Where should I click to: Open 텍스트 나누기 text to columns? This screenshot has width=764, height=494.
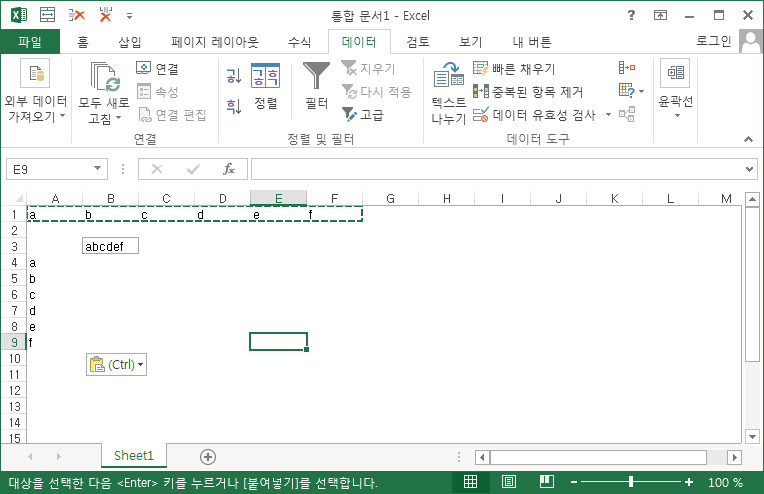449,93
